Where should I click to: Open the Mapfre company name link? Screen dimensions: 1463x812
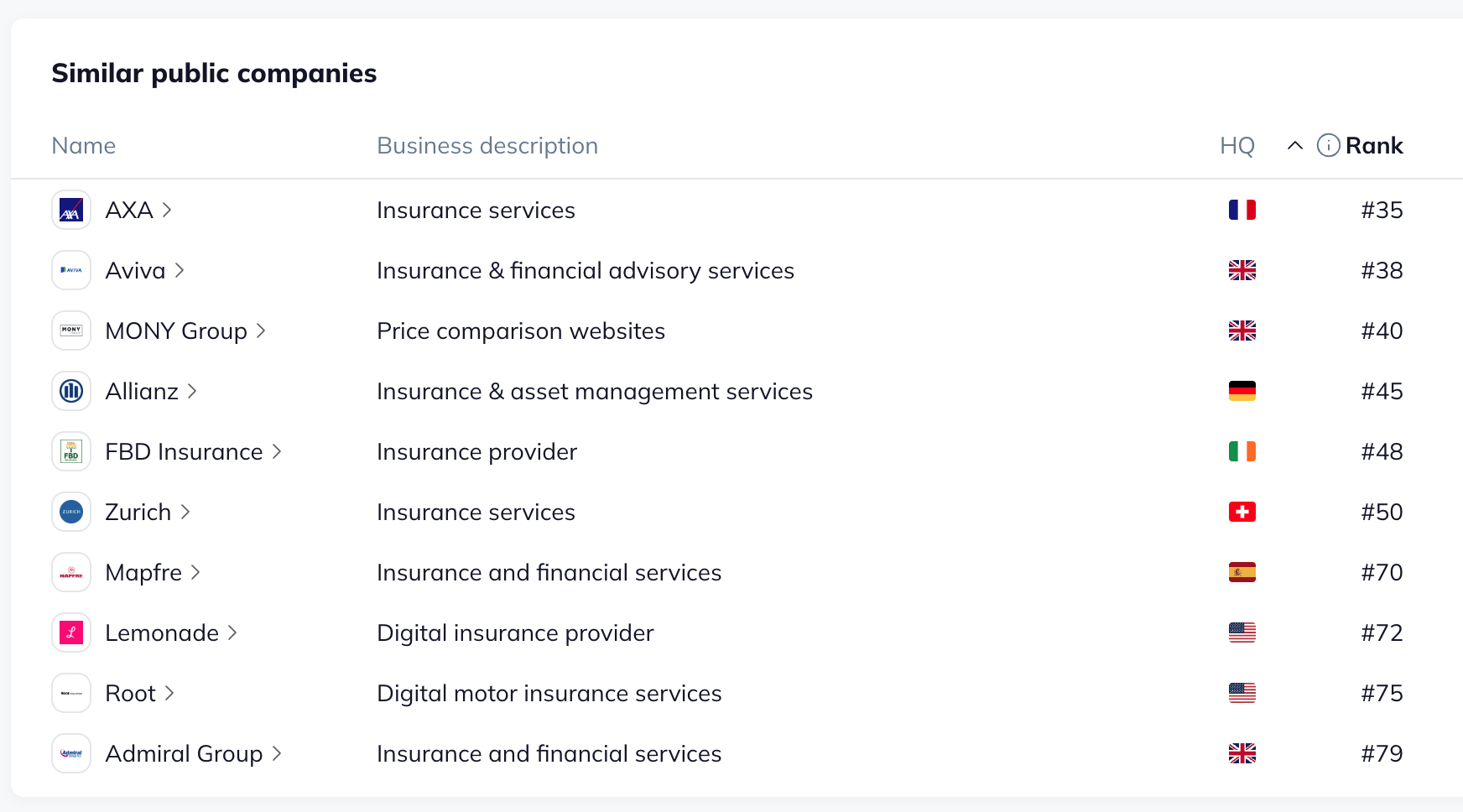[x=143, y=572]
